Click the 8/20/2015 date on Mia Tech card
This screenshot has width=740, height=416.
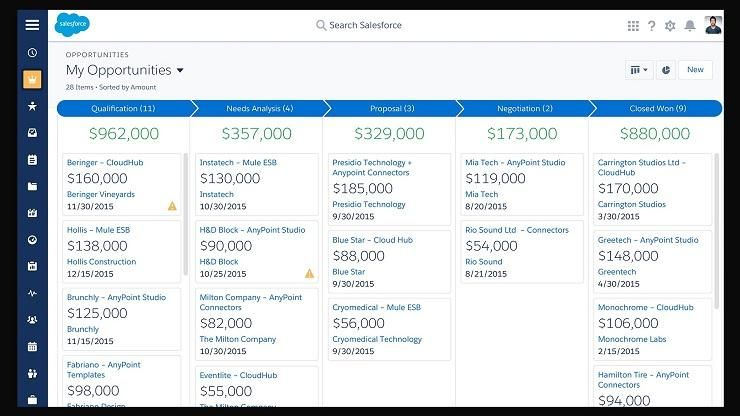(x=486, y=206)
